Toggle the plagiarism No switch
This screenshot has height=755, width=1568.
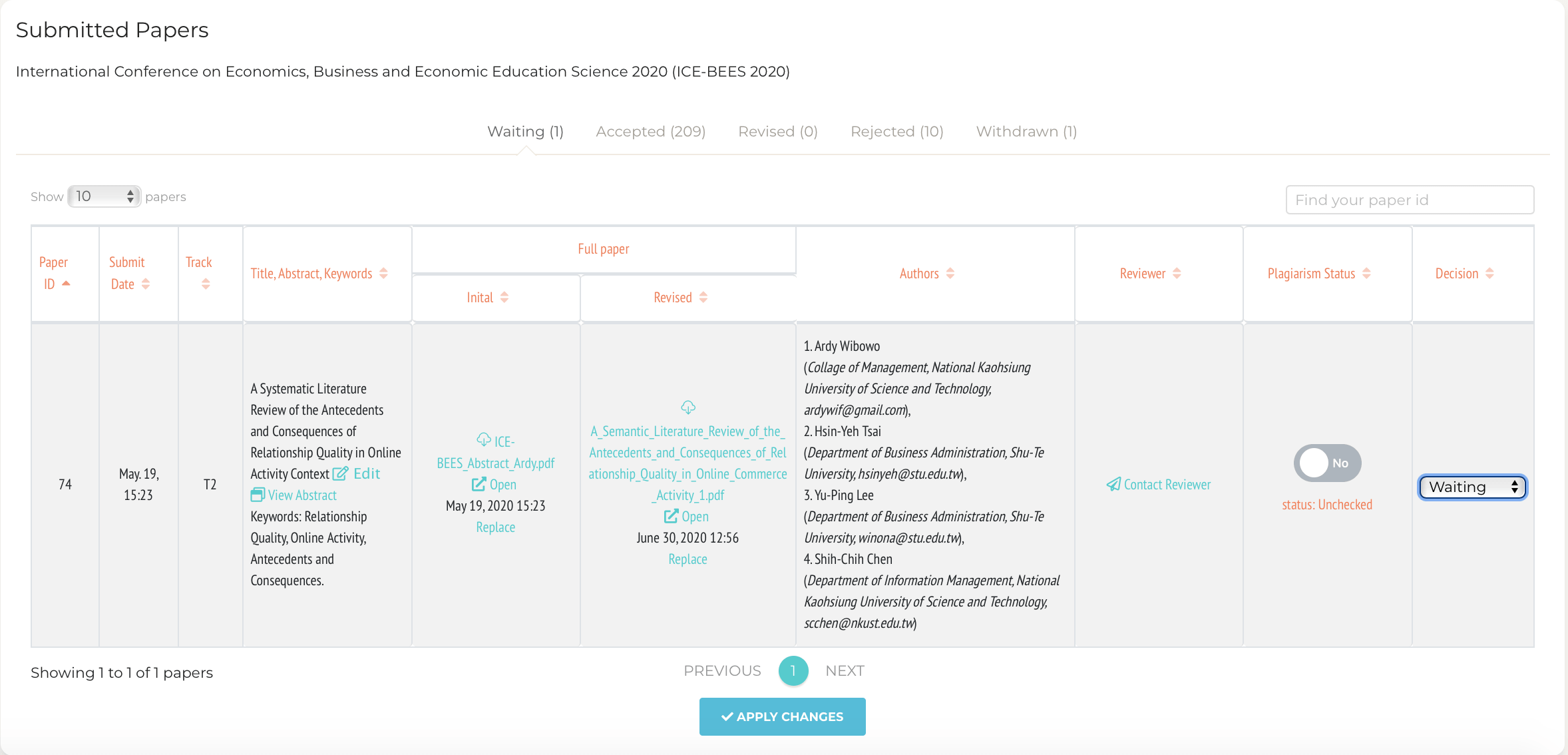(x=1327, y=463)
